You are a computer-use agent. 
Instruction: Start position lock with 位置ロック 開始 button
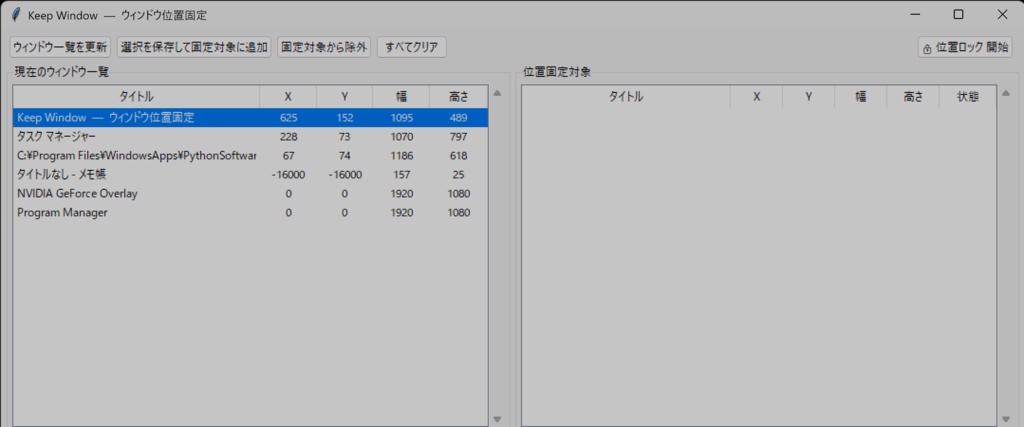pyautogui.click(x=965, y=48)
